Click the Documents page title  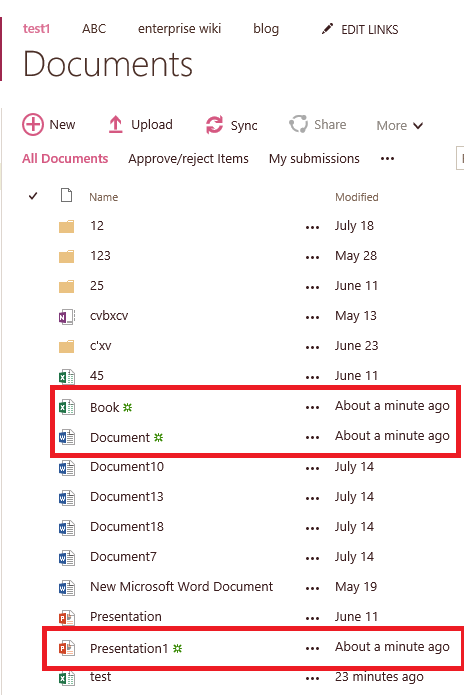tap(108, 64)
